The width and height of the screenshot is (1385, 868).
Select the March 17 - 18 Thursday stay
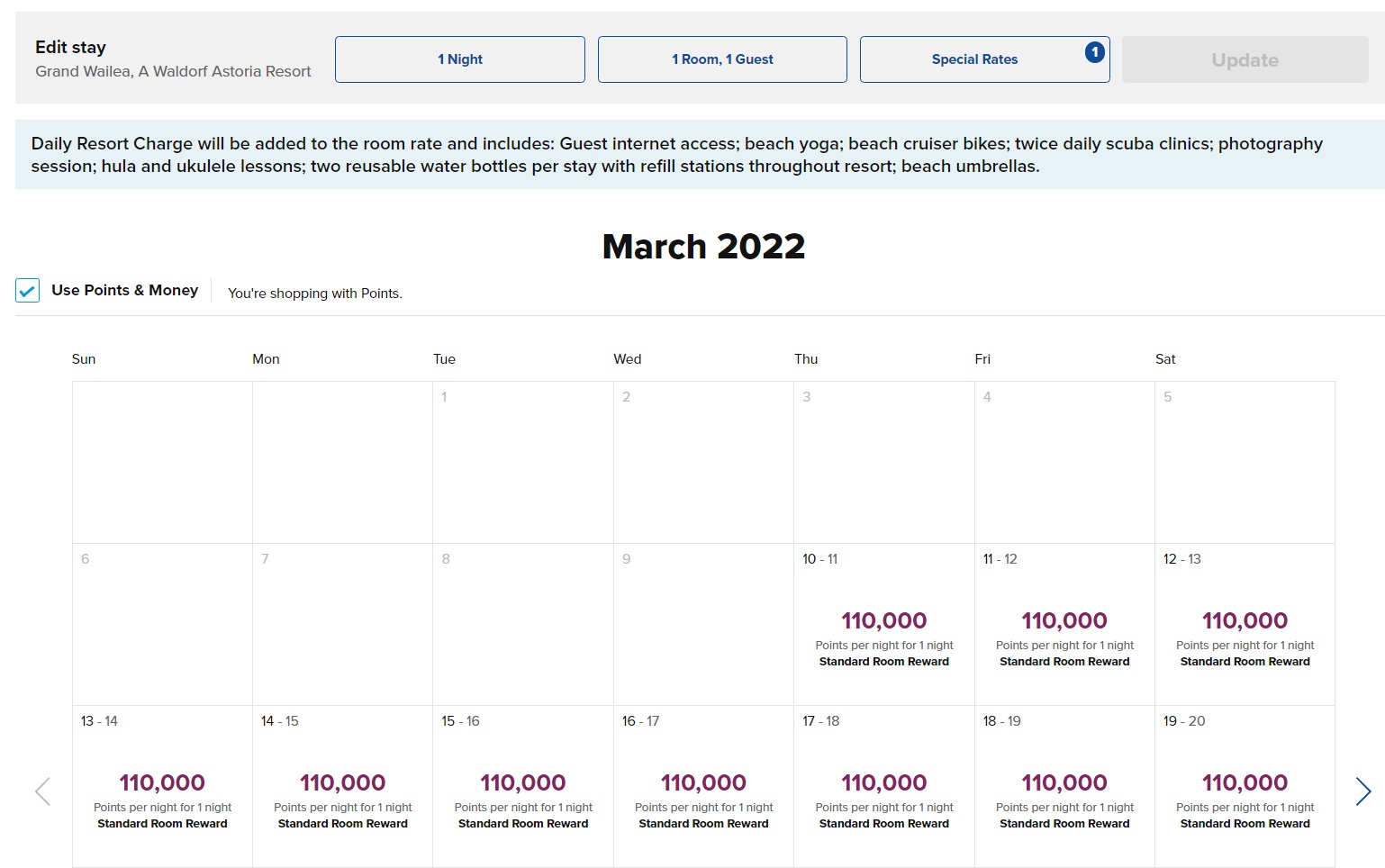pyautogui.click(x=883, y=787)
